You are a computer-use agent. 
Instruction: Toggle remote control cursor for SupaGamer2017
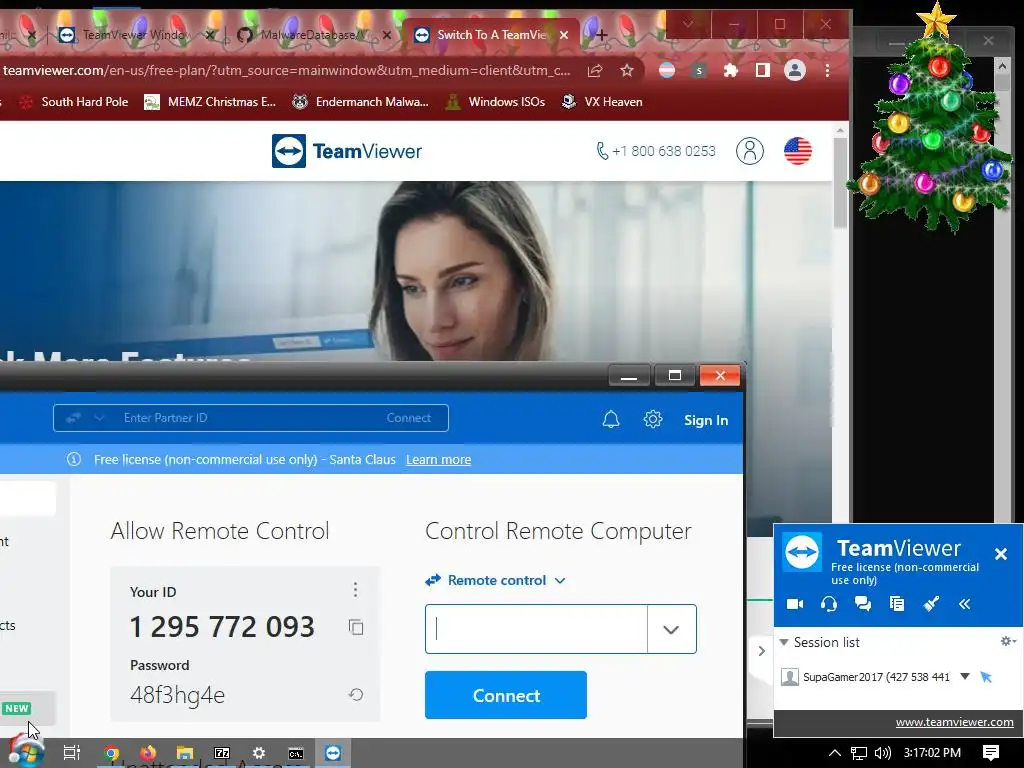pyautogui.click(x=986, y=677)
